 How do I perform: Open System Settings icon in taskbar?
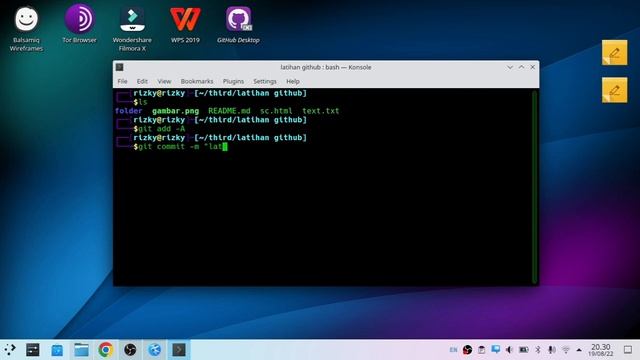pyautogui.click(x=33, y=350)
